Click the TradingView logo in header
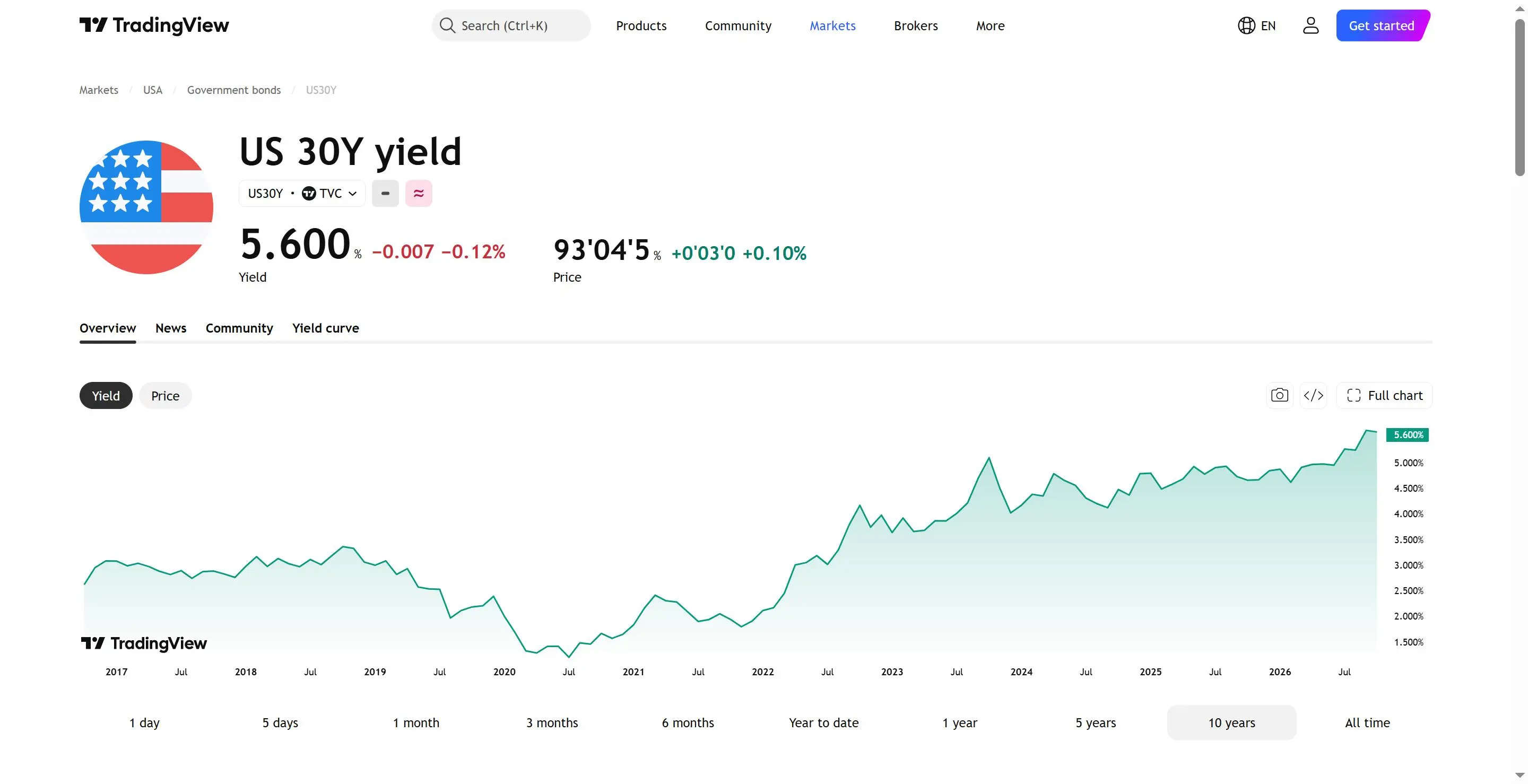 pyautogui.click(x=154, y=25)
